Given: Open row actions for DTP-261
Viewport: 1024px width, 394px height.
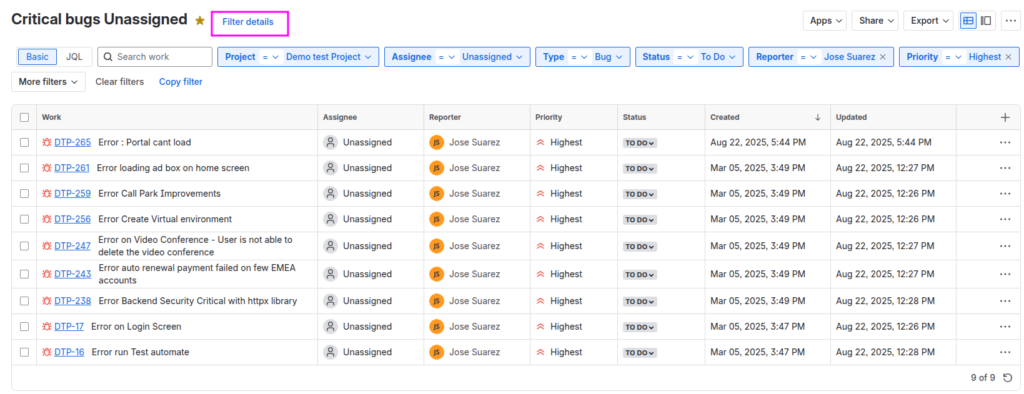Looking at the screenshot, I should (1005, 168).
